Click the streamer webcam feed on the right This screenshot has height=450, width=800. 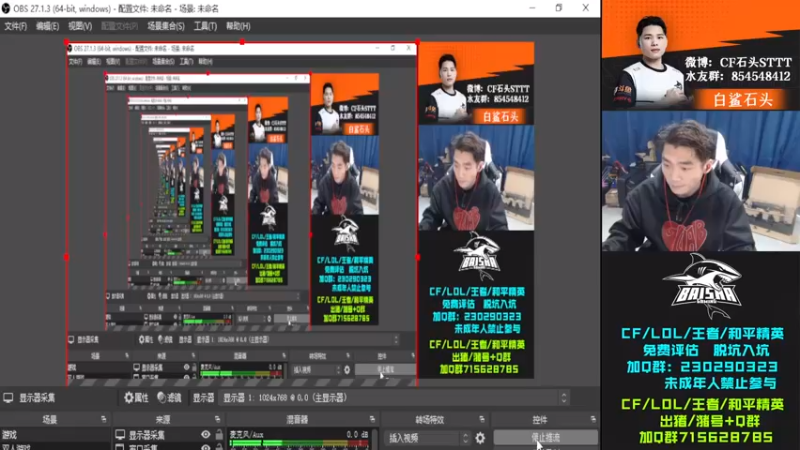coord(701,180)
